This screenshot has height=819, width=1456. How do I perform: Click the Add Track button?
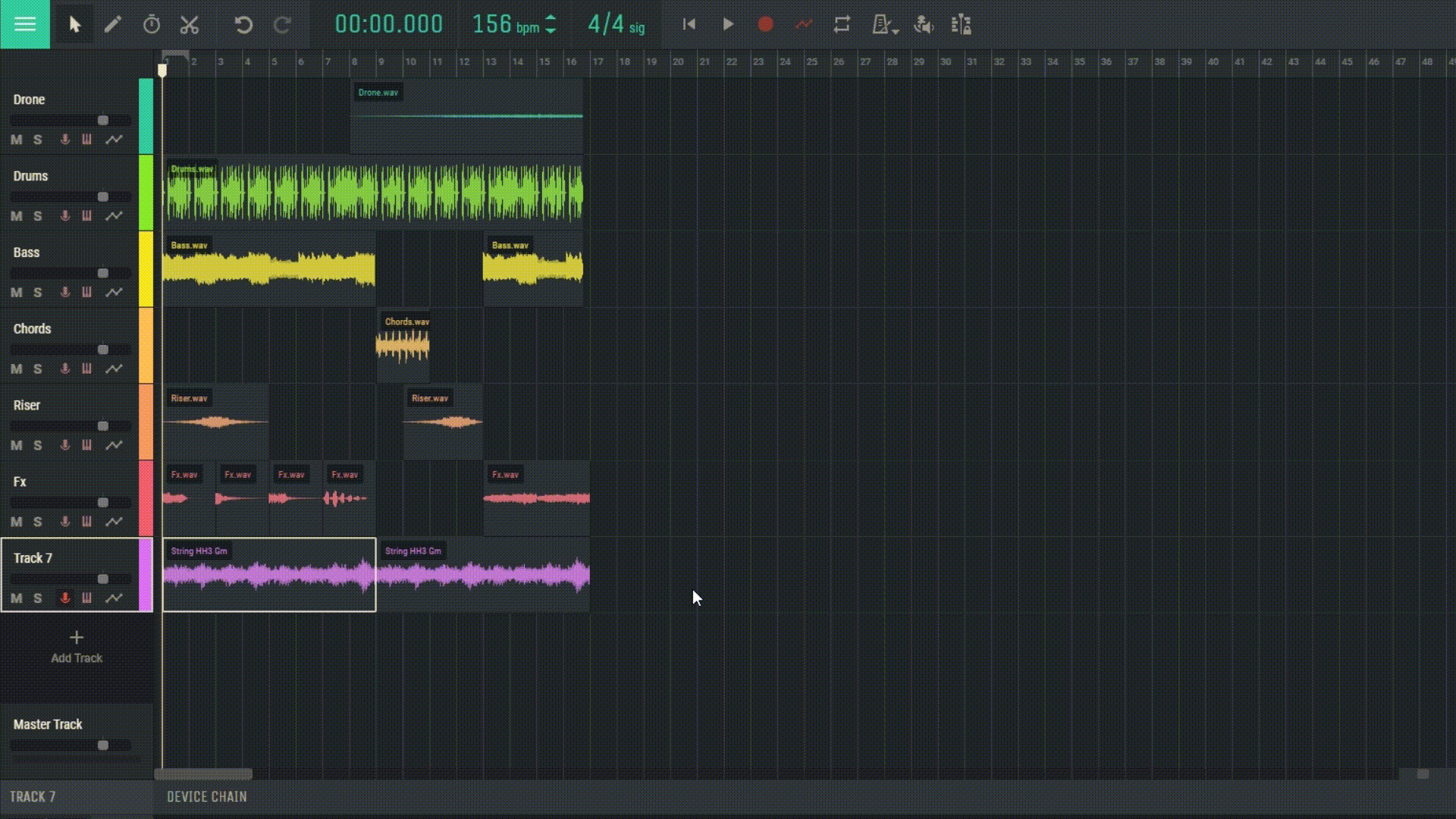(x=77, y=646)
